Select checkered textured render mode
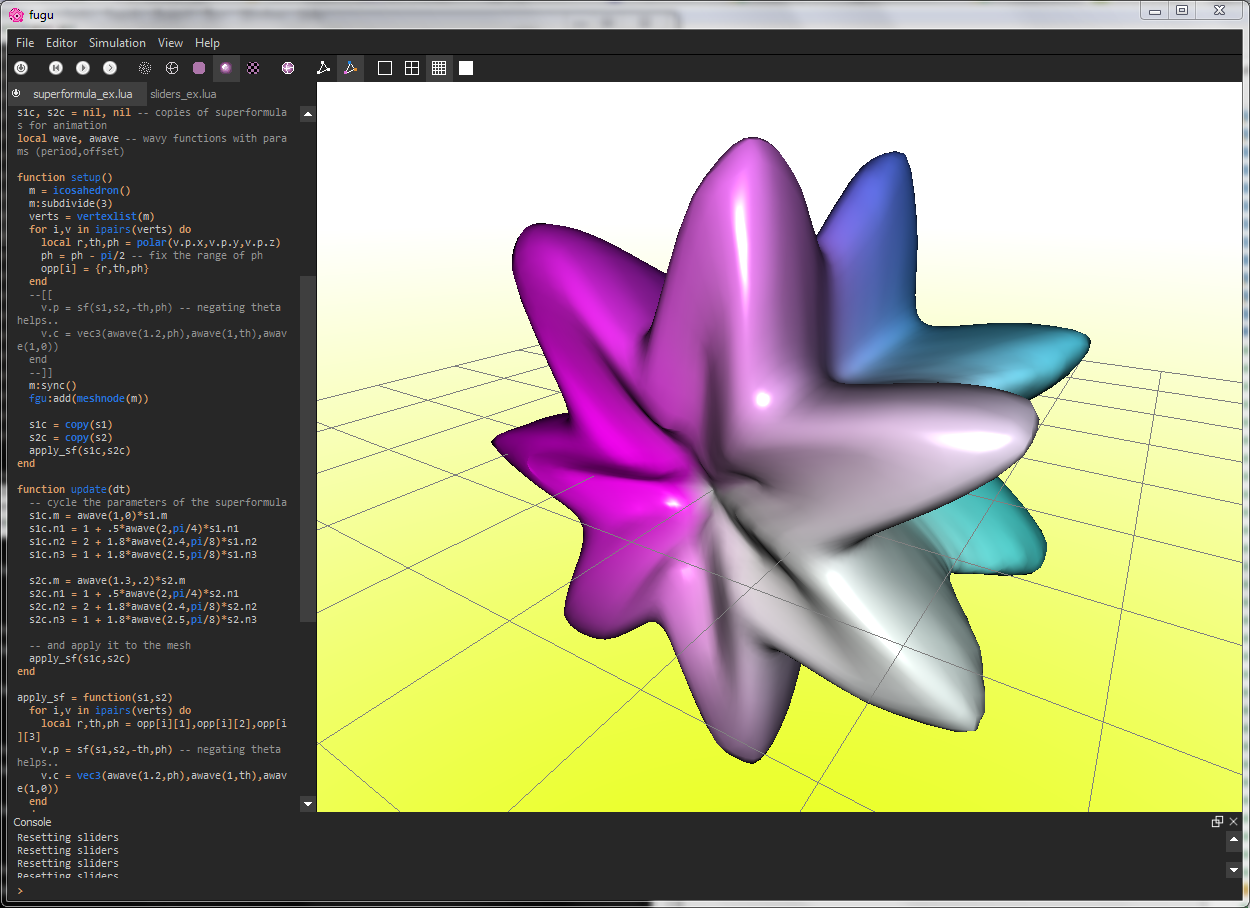Screen dimensions: 1250x908 254,68
